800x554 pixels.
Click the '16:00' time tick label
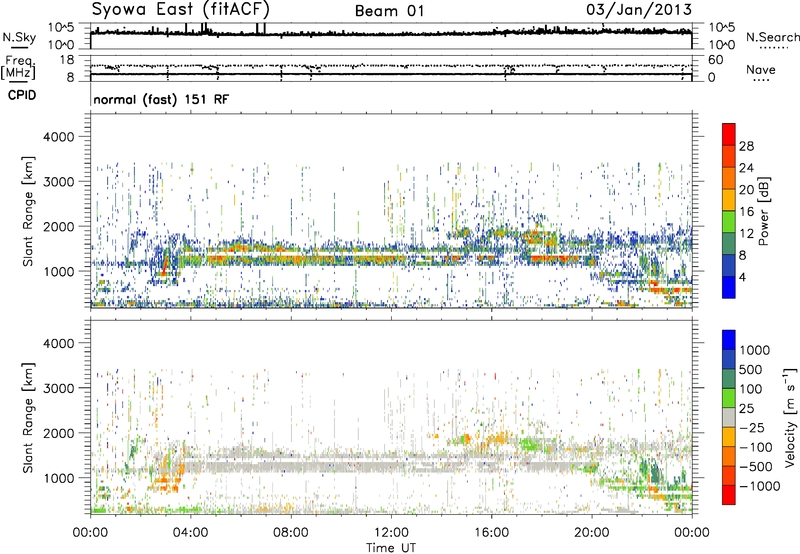click(x=491, y=533)
